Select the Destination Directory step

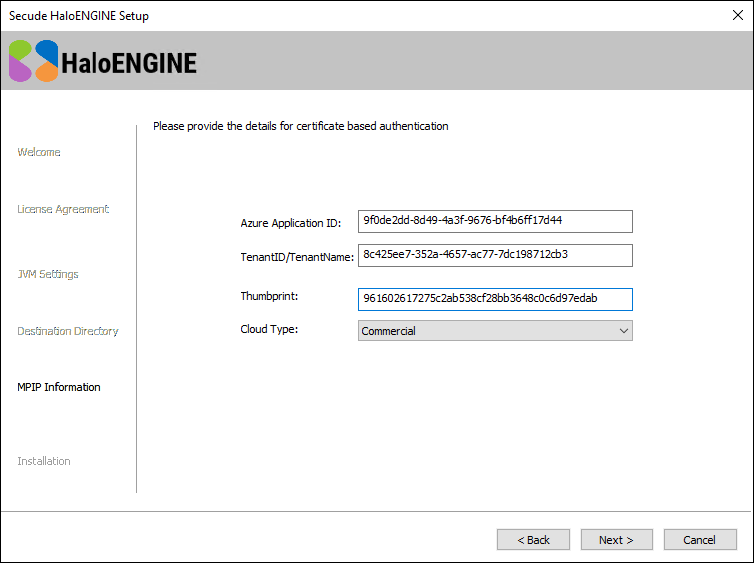68,331
